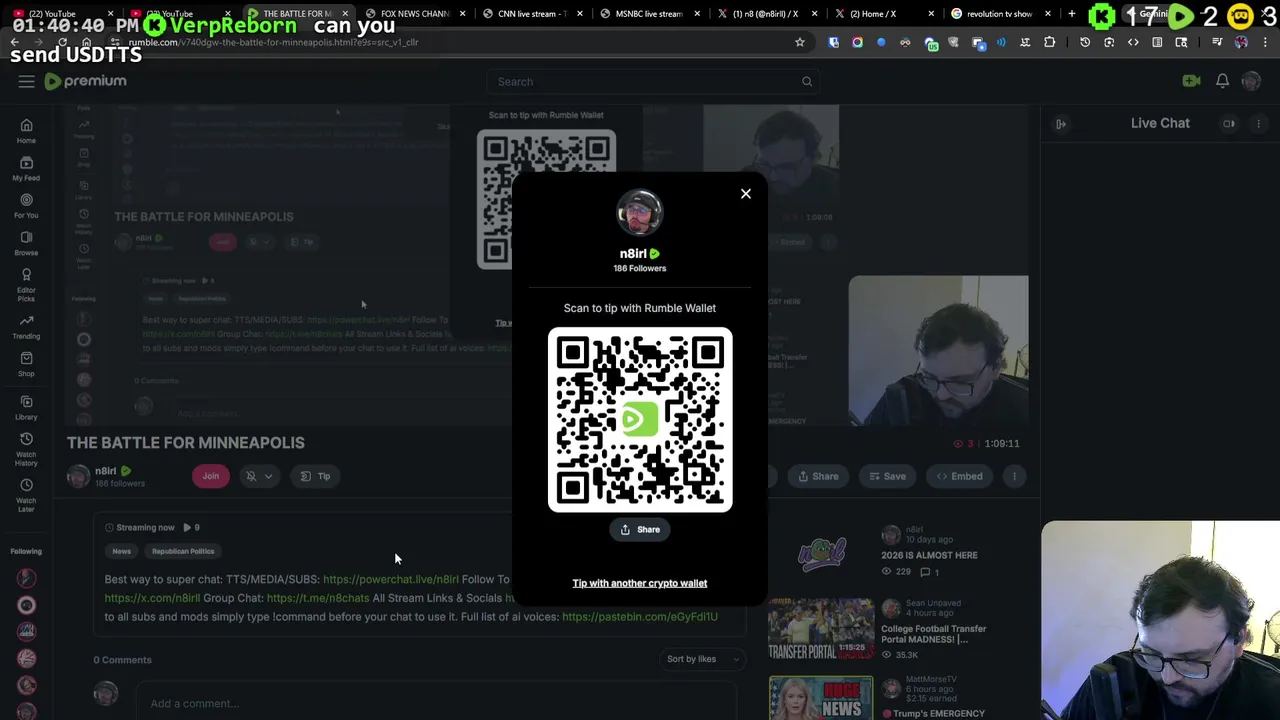Switch to revolution tv show browser tab
Screen dimensions: 1280x720
tap(999, 14)
